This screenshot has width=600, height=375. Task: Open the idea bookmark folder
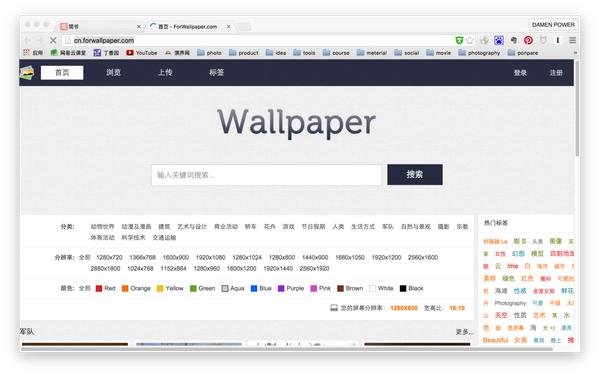tap(276, 53)
